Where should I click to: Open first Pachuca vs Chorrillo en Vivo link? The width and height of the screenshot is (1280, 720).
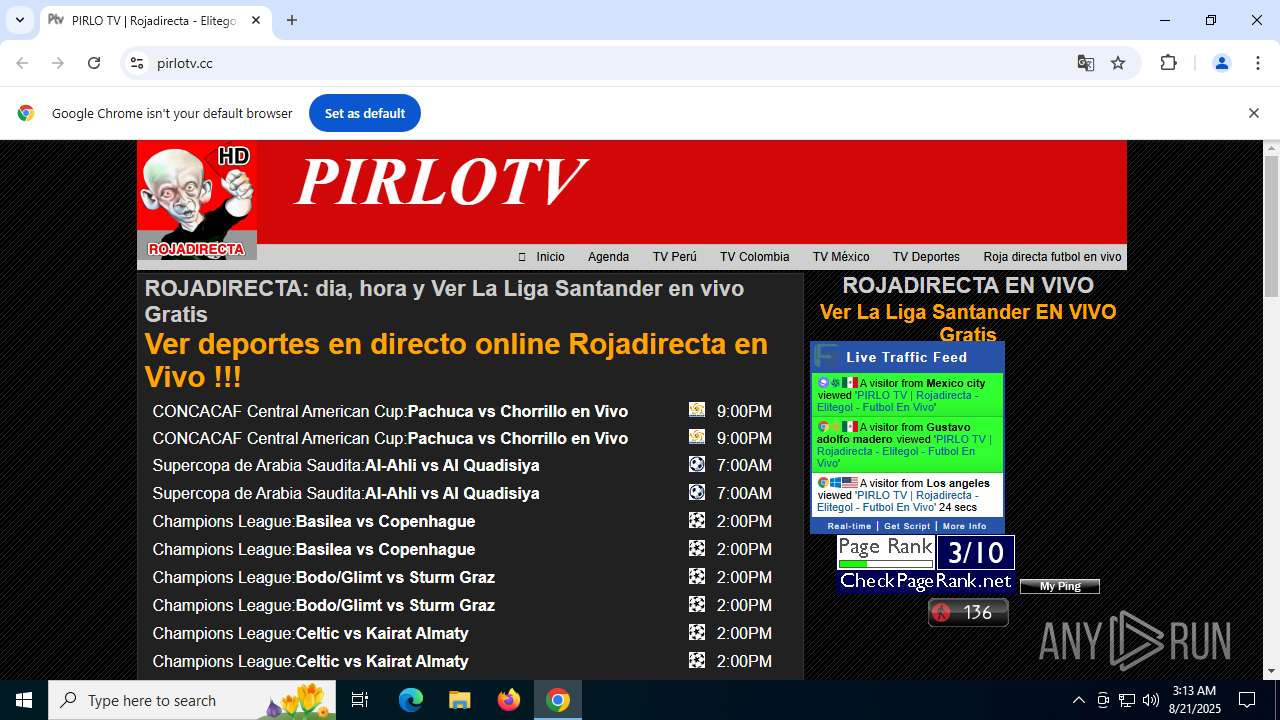tap(518, 411)
